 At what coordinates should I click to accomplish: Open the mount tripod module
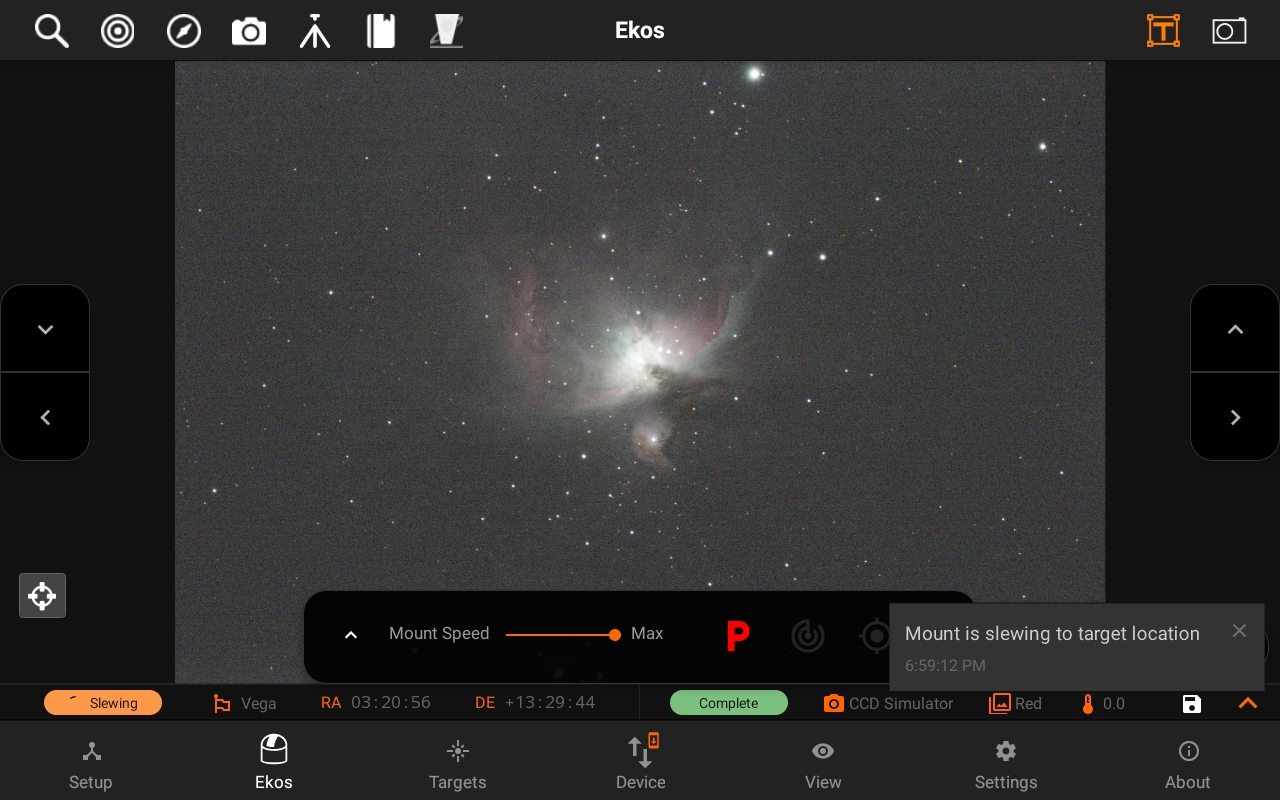[315, 31]
